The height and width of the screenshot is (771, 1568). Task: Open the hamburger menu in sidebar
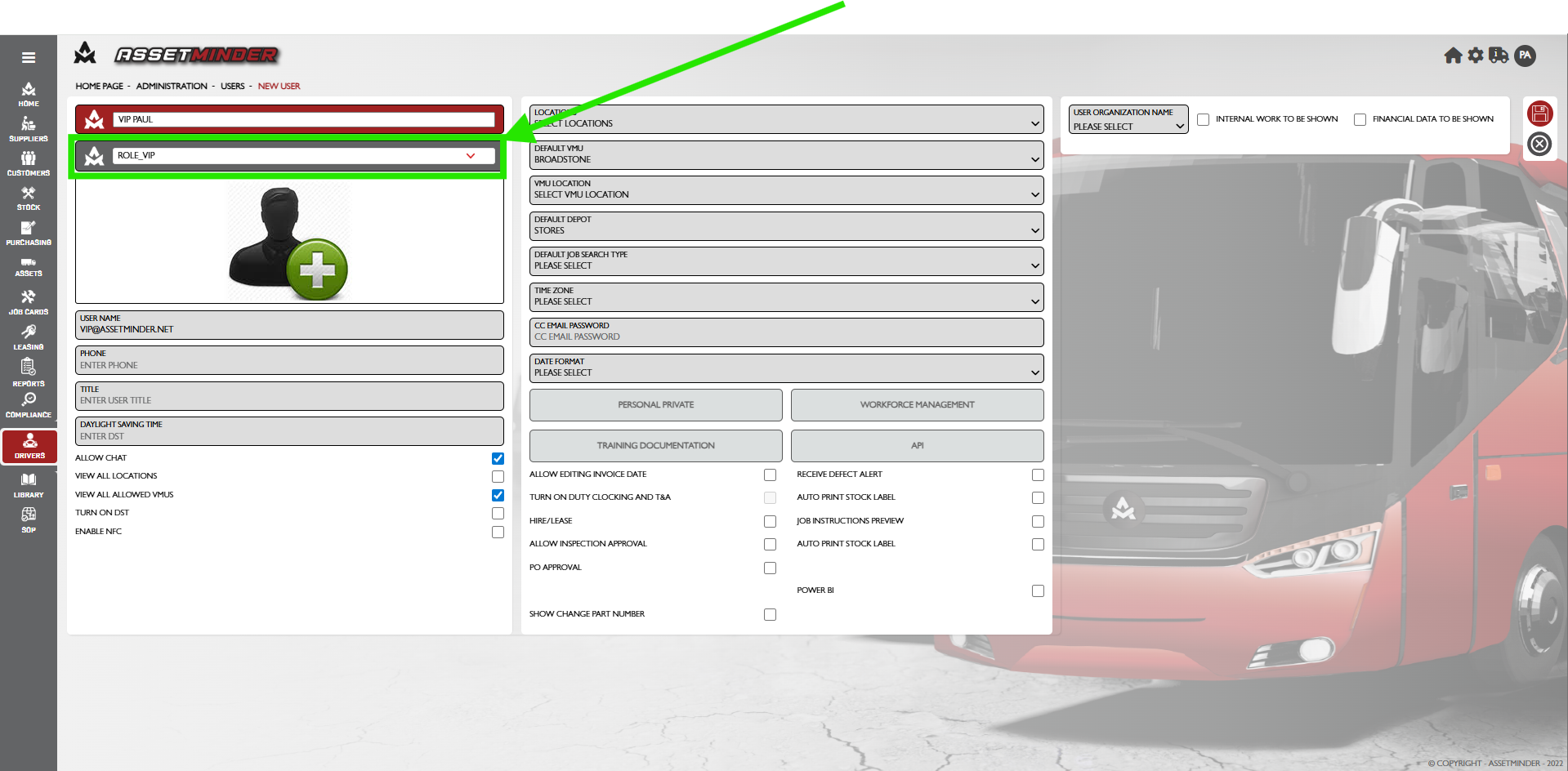point(29,58)
